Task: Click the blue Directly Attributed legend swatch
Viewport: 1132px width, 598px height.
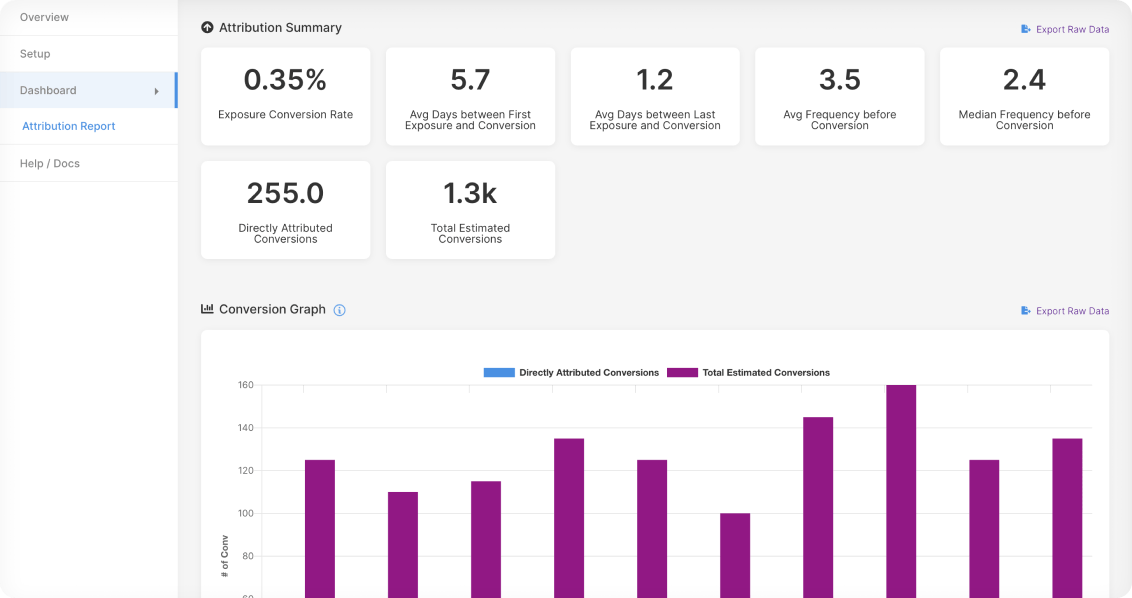Action: tap(498, 373)
